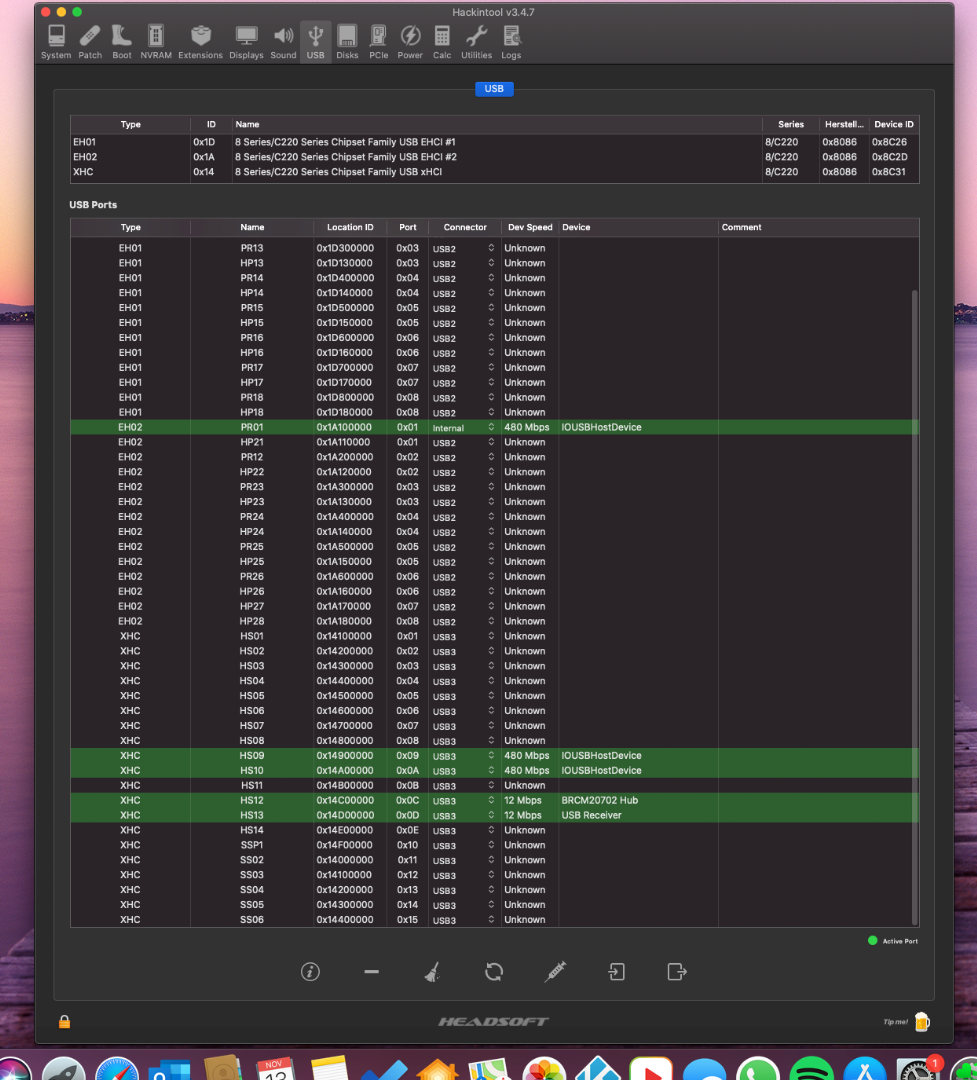Click the blue USB tab
977x1080 pixels.
494,89
